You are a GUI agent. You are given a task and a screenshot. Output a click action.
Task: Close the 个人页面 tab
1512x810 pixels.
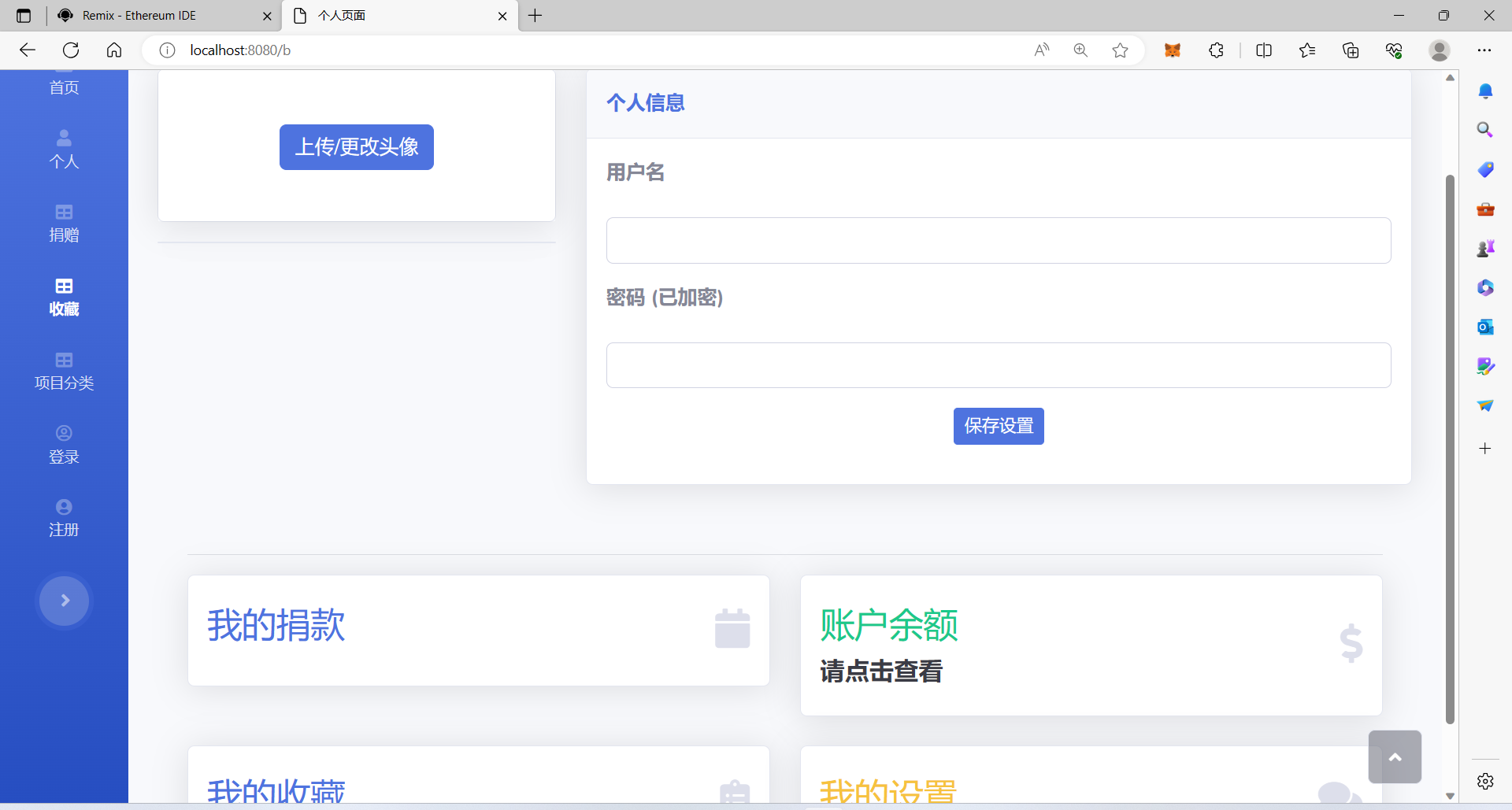pyautogui.click(x=502, y=16)
